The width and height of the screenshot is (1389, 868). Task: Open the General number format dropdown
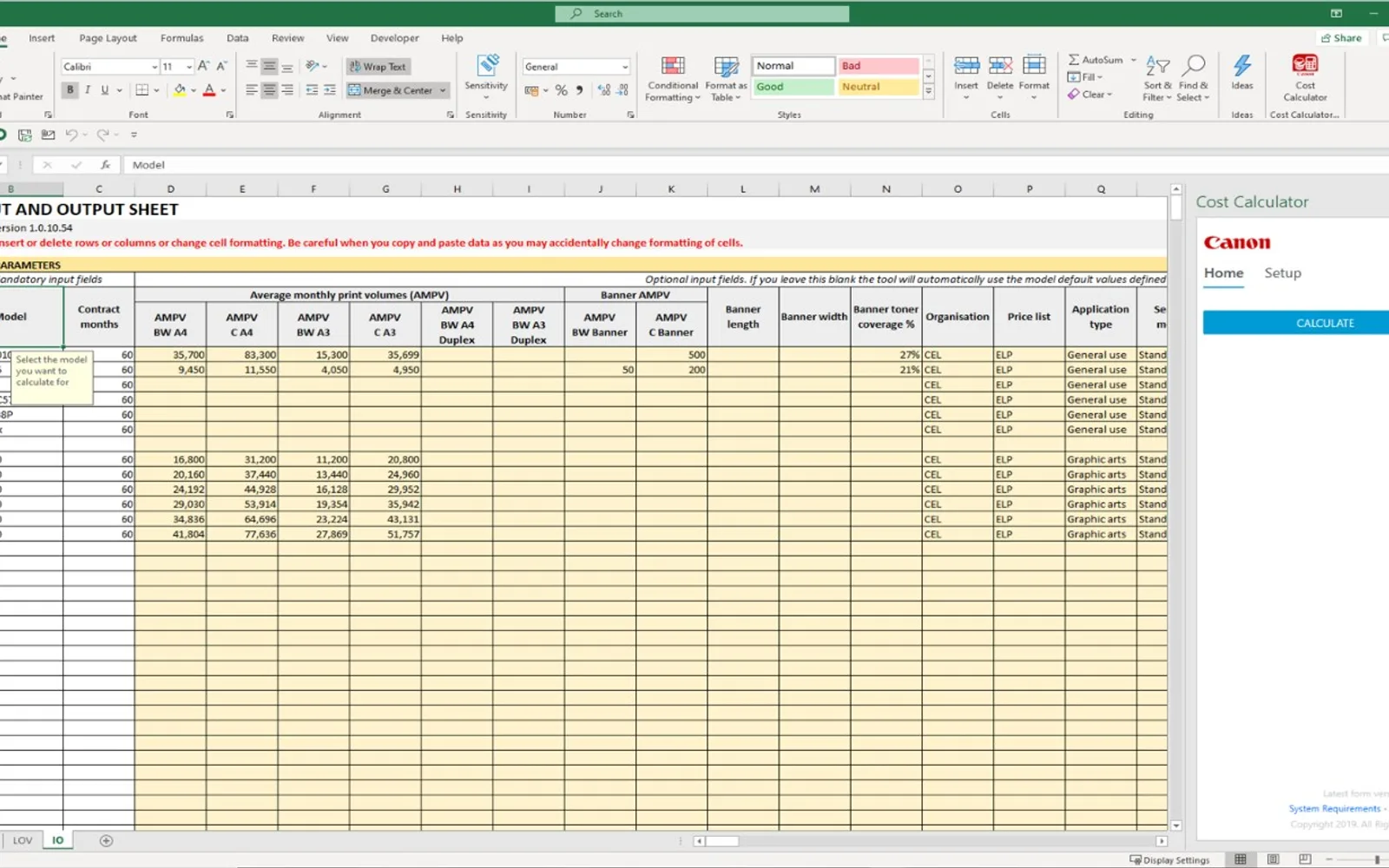point(625,67)
